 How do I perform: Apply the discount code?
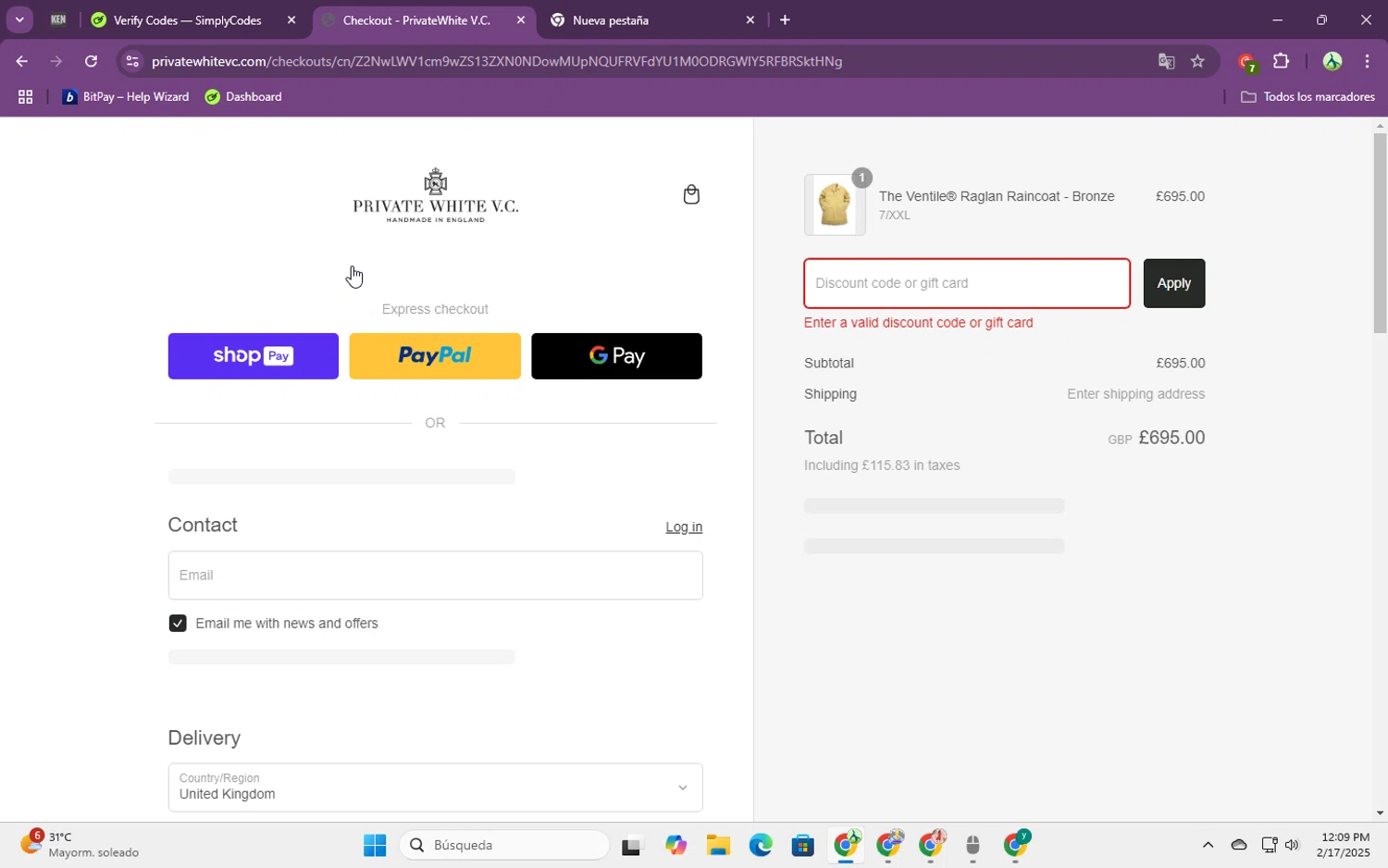click(x=1174, y=283)
